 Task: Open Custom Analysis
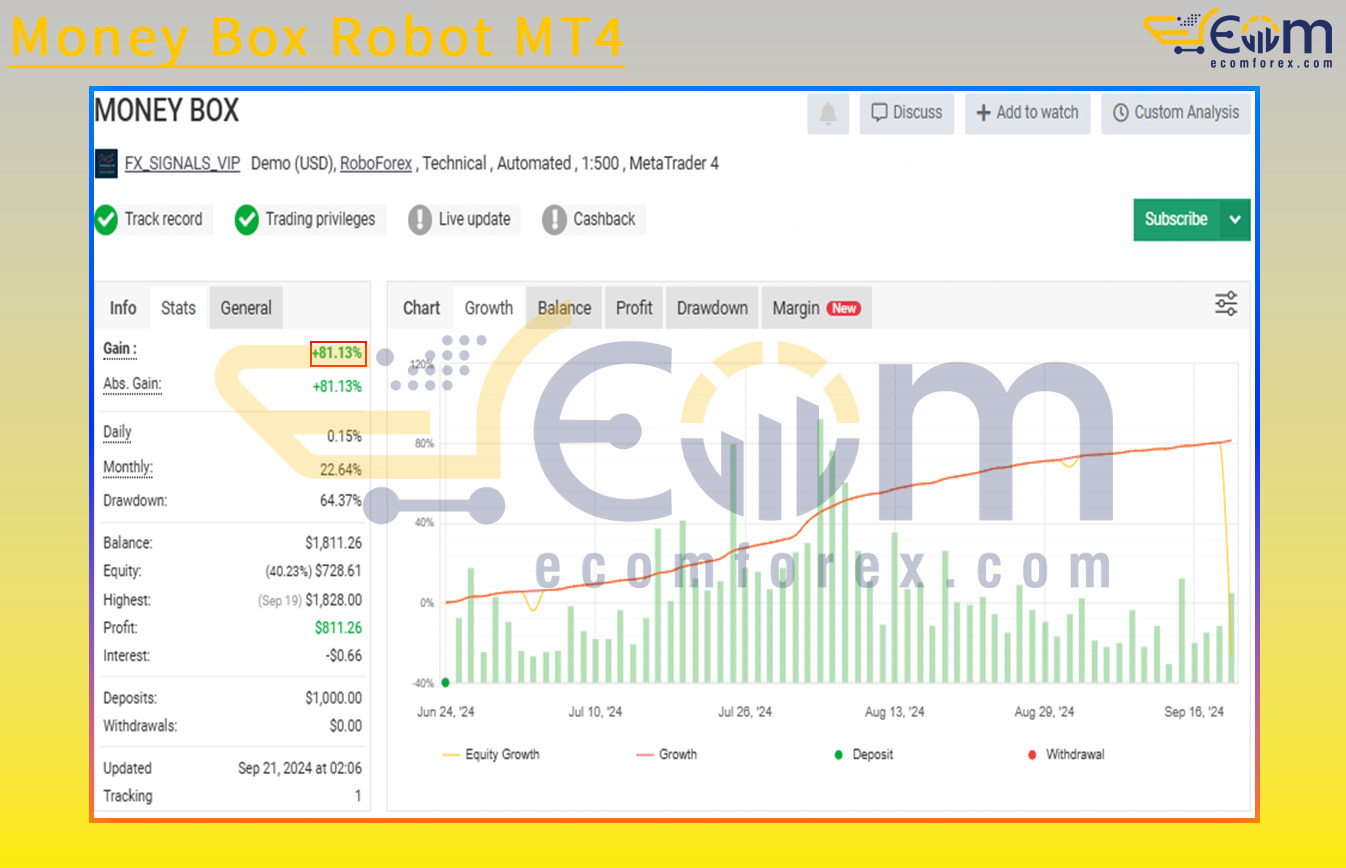(1176, 113)
